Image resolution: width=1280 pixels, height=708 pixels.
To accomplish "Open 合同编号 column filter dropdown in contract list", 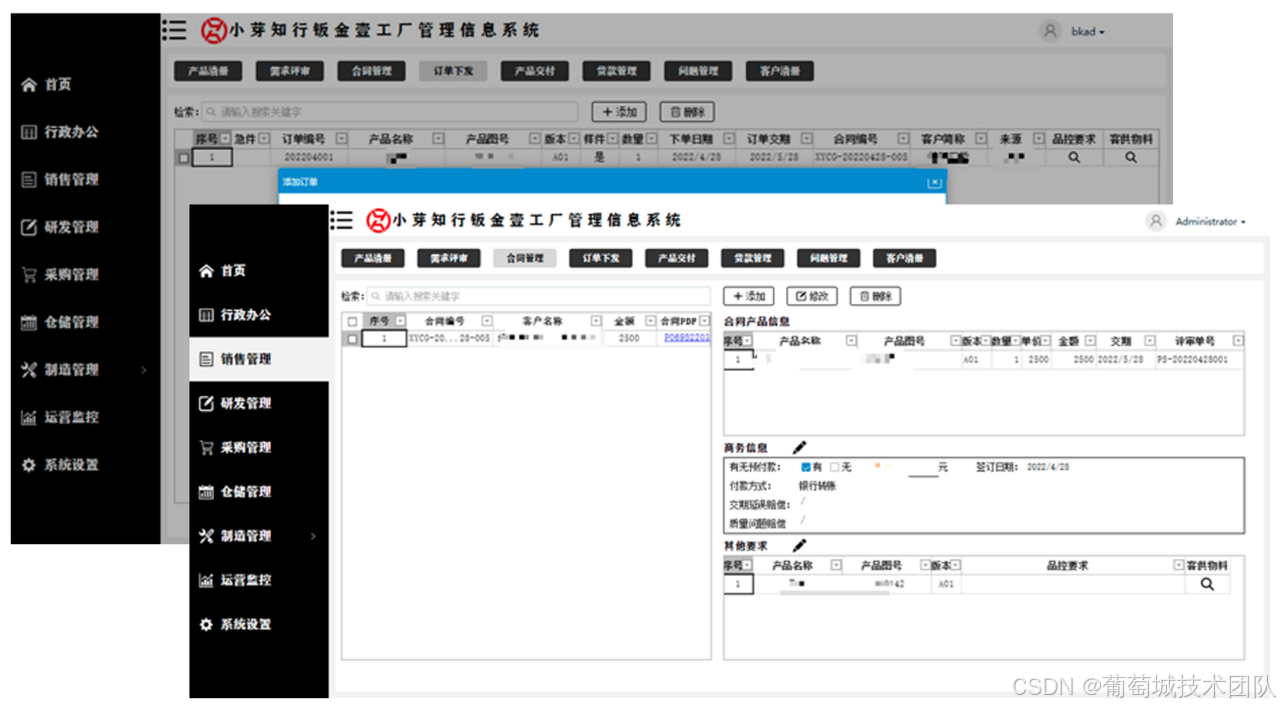I will (487, 321).
